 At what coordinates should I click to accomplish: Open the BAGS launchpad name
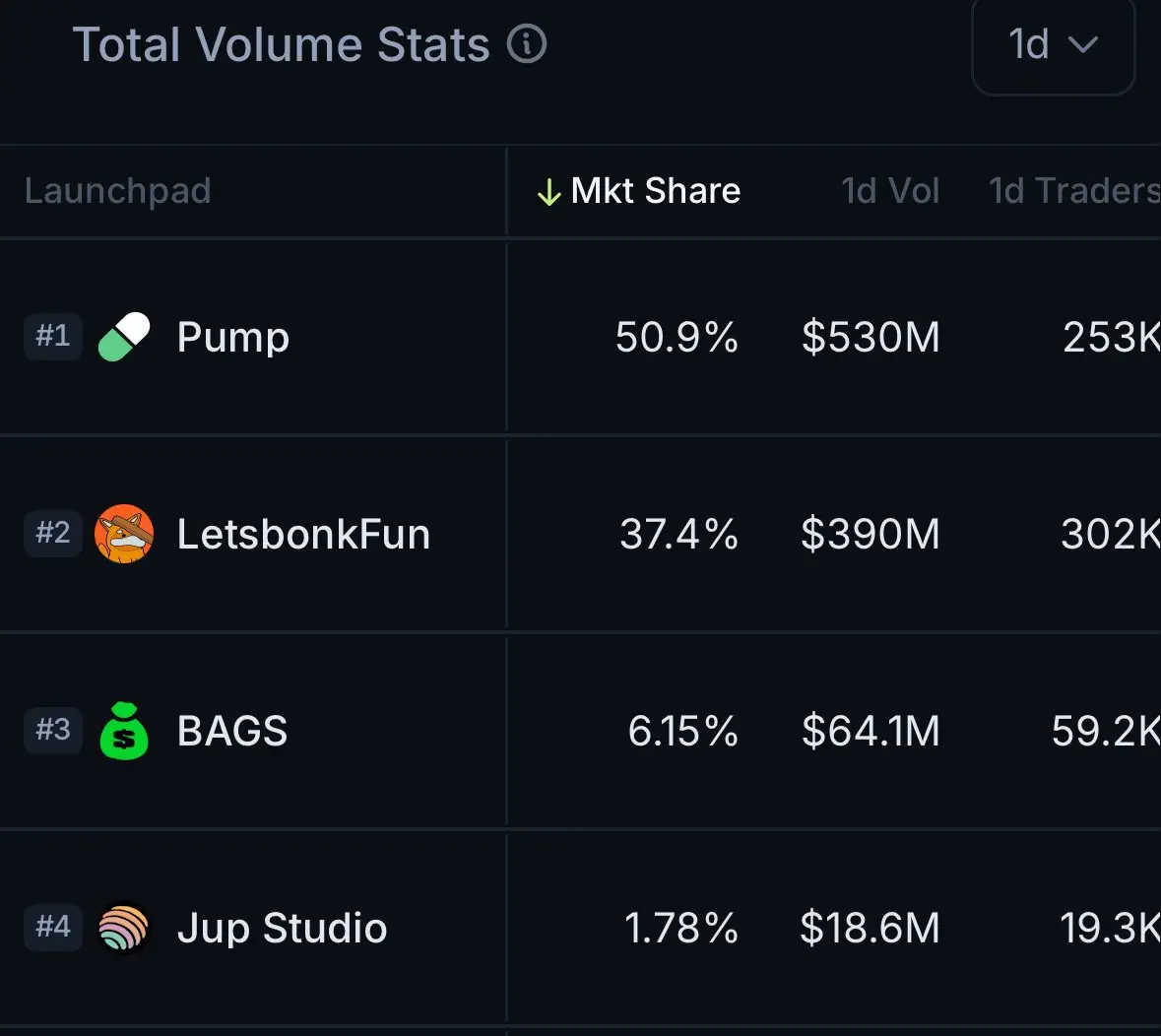coord(231,731)
